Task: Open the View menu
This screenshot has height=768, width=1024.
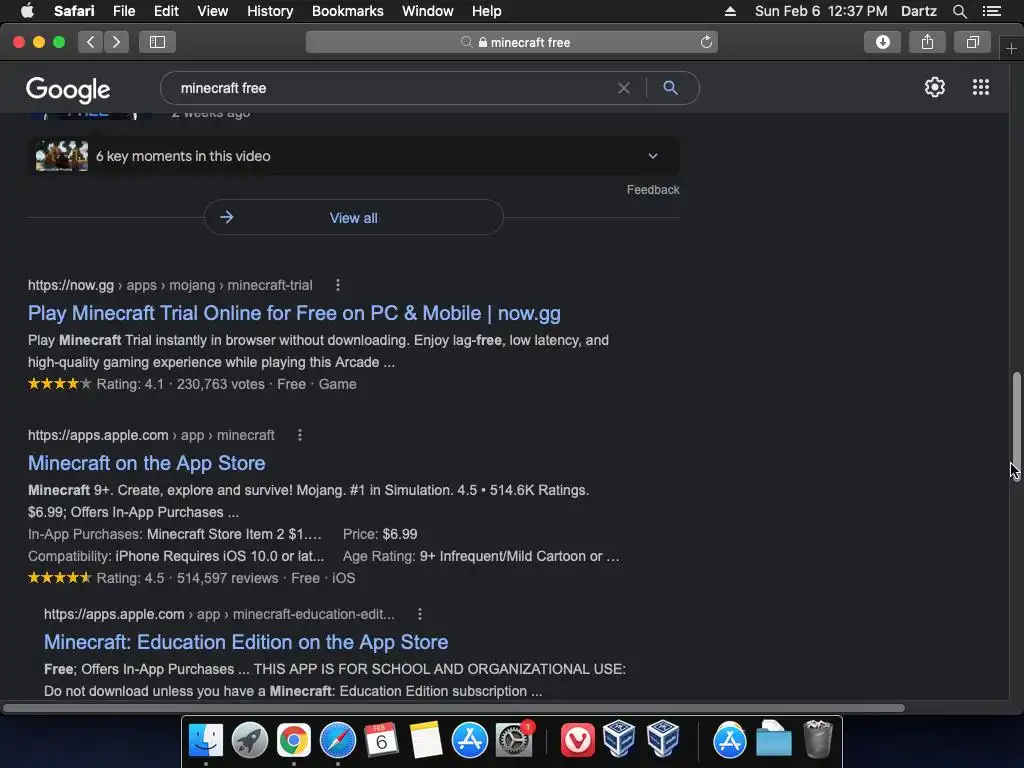Action: coord(212,11)
